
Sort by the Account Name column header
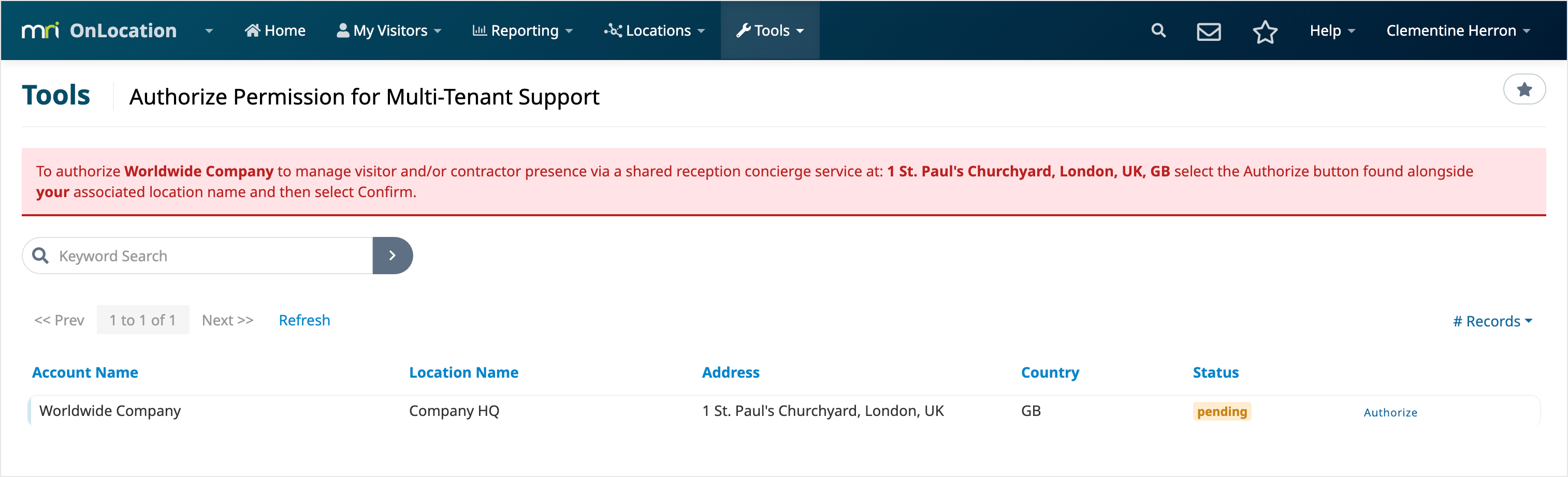pos(84,372)
